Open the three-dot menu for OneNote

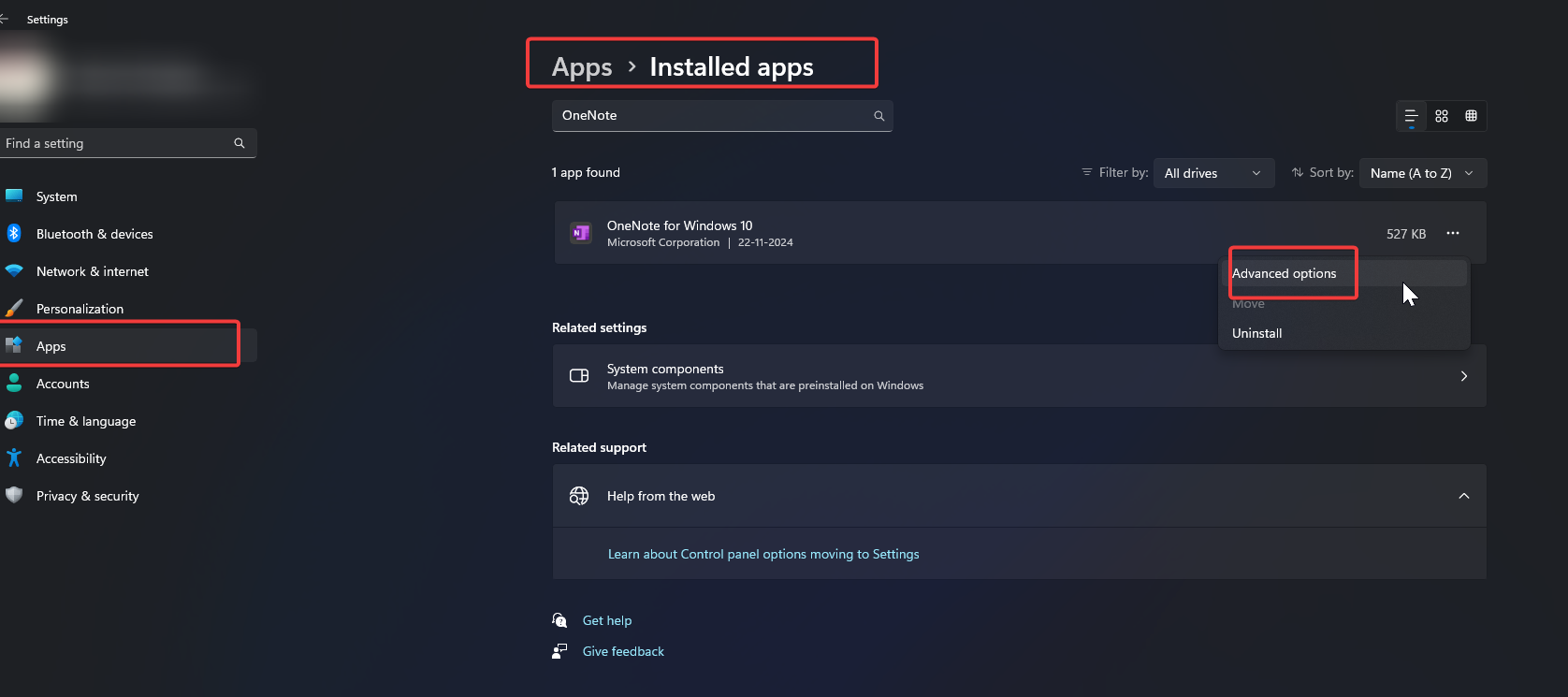coord(1453,233)
